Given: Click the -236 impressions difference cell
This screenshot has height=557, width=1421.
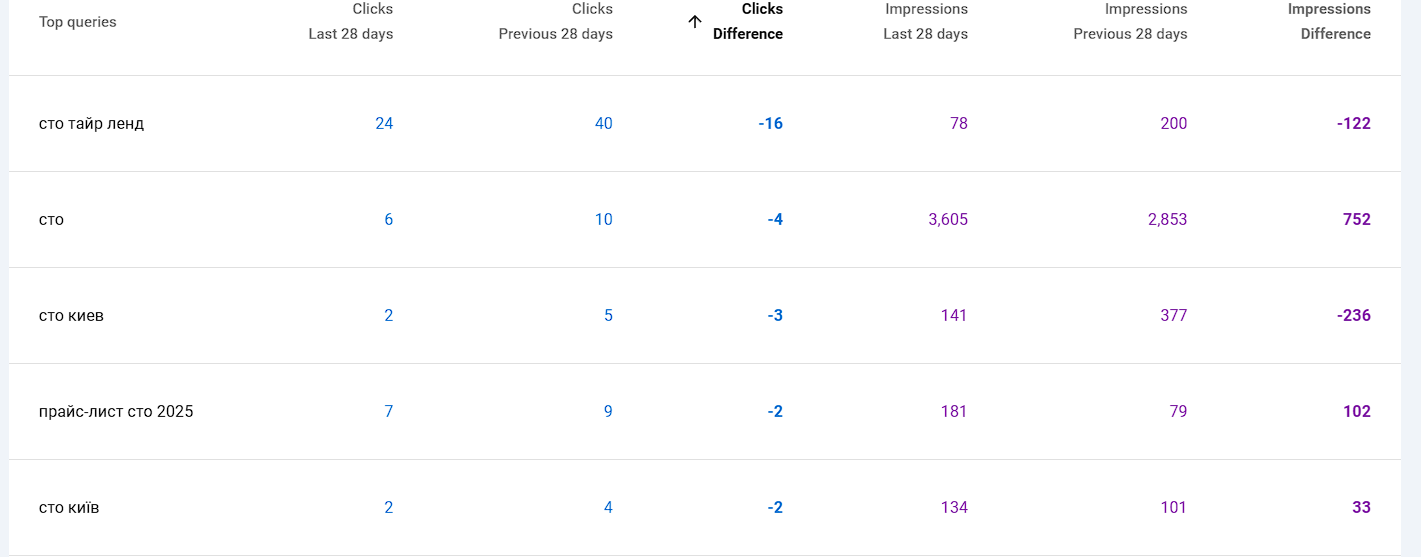Looking at the screenshot, I should click(1353, 316).
